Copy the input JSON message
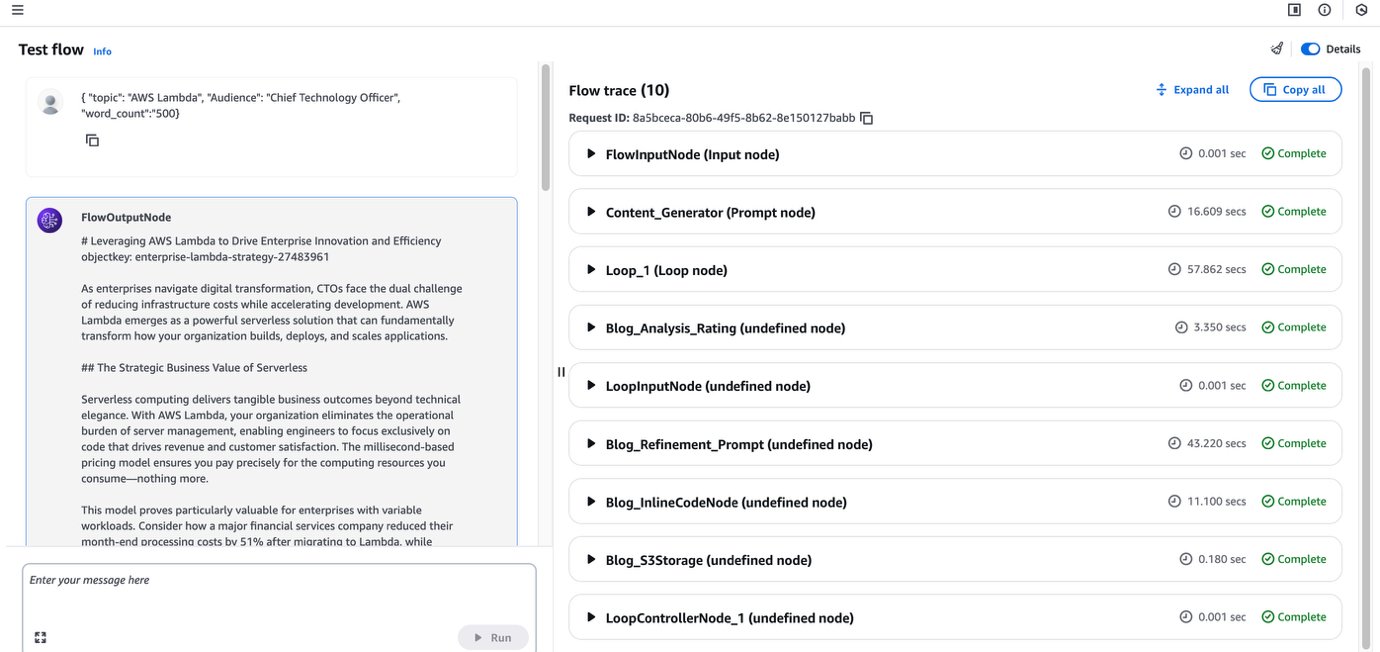1380x652 pixels. coord(92,141)
